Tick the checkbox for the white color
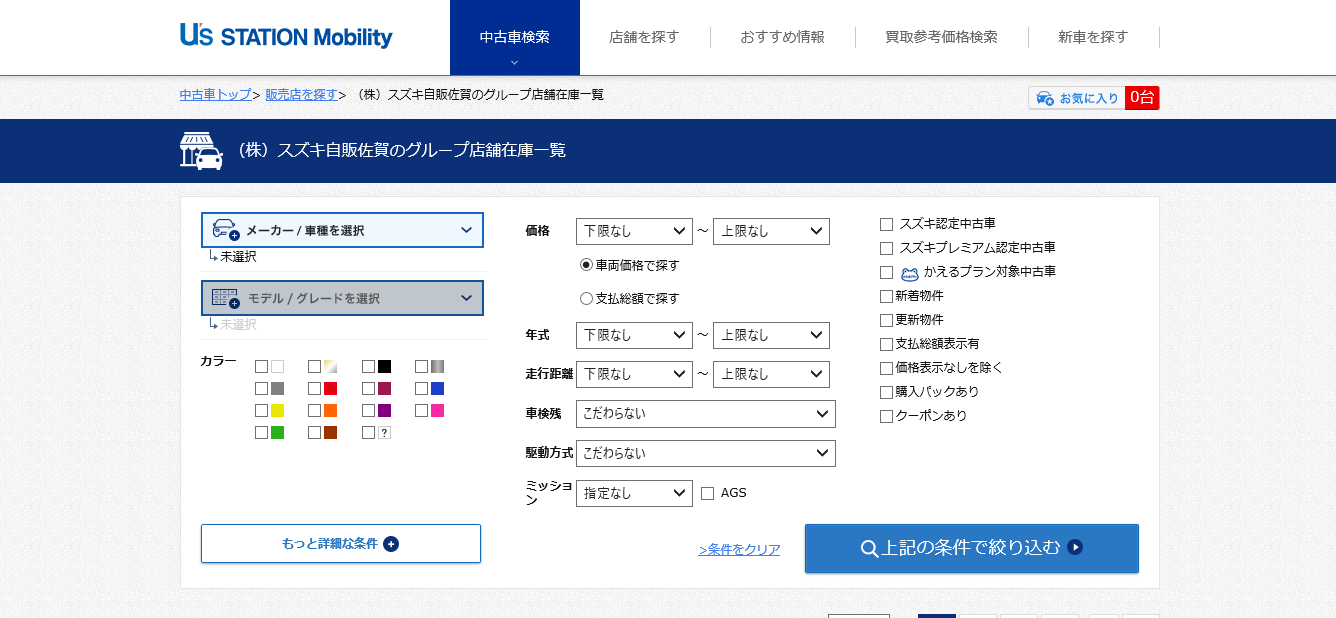The height and width of the screenshot is (618, 1336). tap(261, 367)
